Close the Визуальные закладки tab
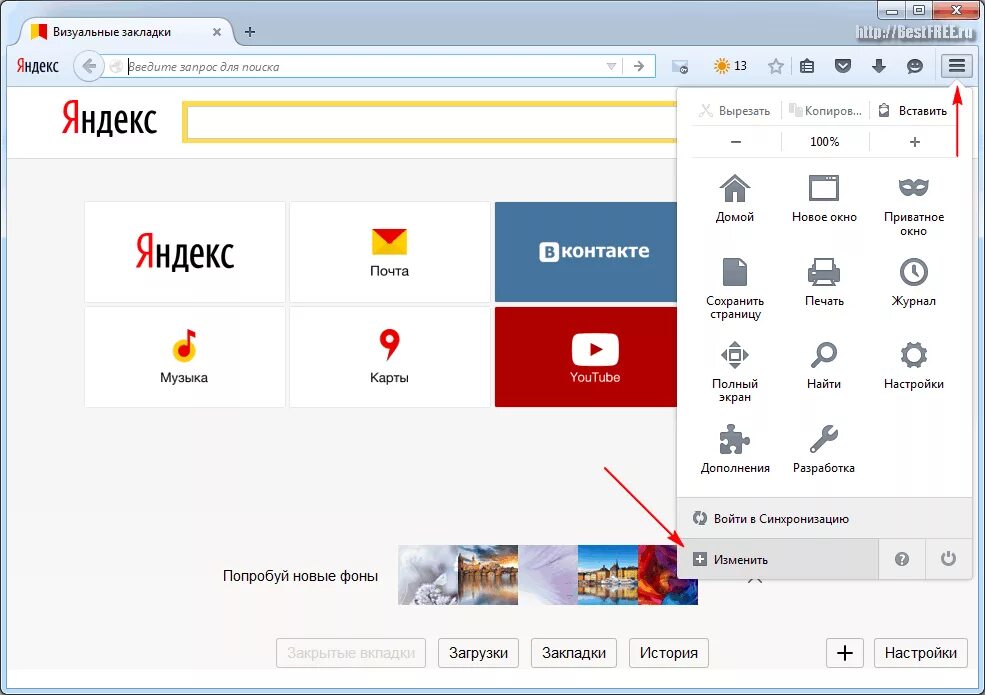Screen dimensions: 985x695 217,32
